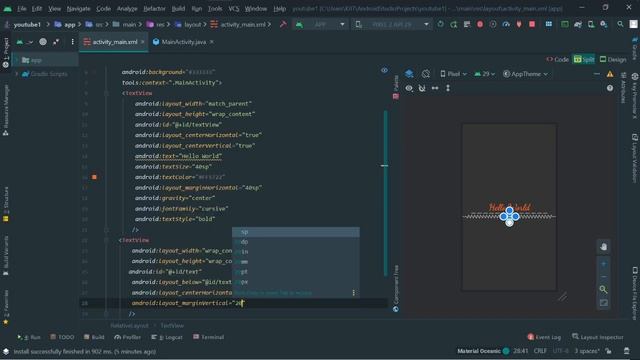Viewport: 640px width, 360px height.
Task: Open the Pixel device preview dropdown
Action: click(453, 74)
